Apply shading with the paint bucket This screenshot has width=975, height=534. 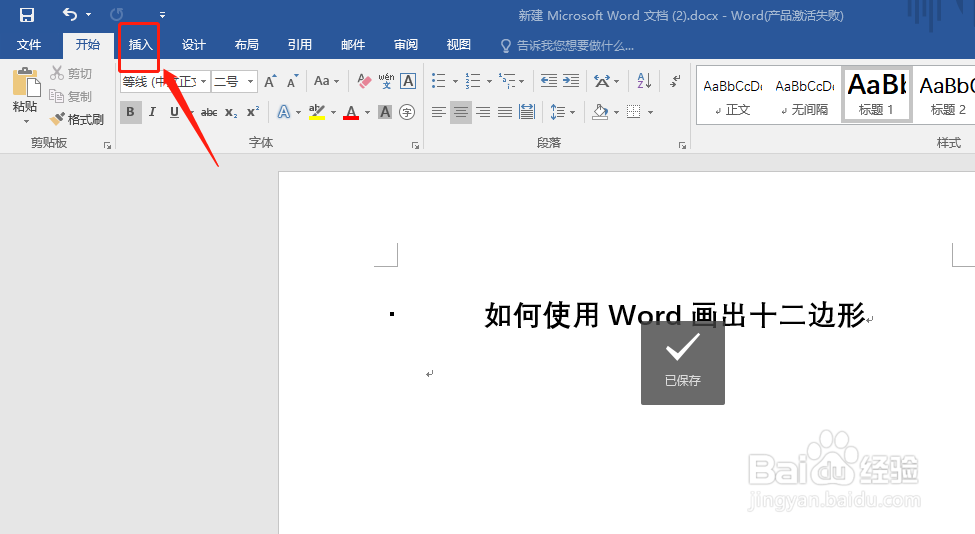(599, 112)
